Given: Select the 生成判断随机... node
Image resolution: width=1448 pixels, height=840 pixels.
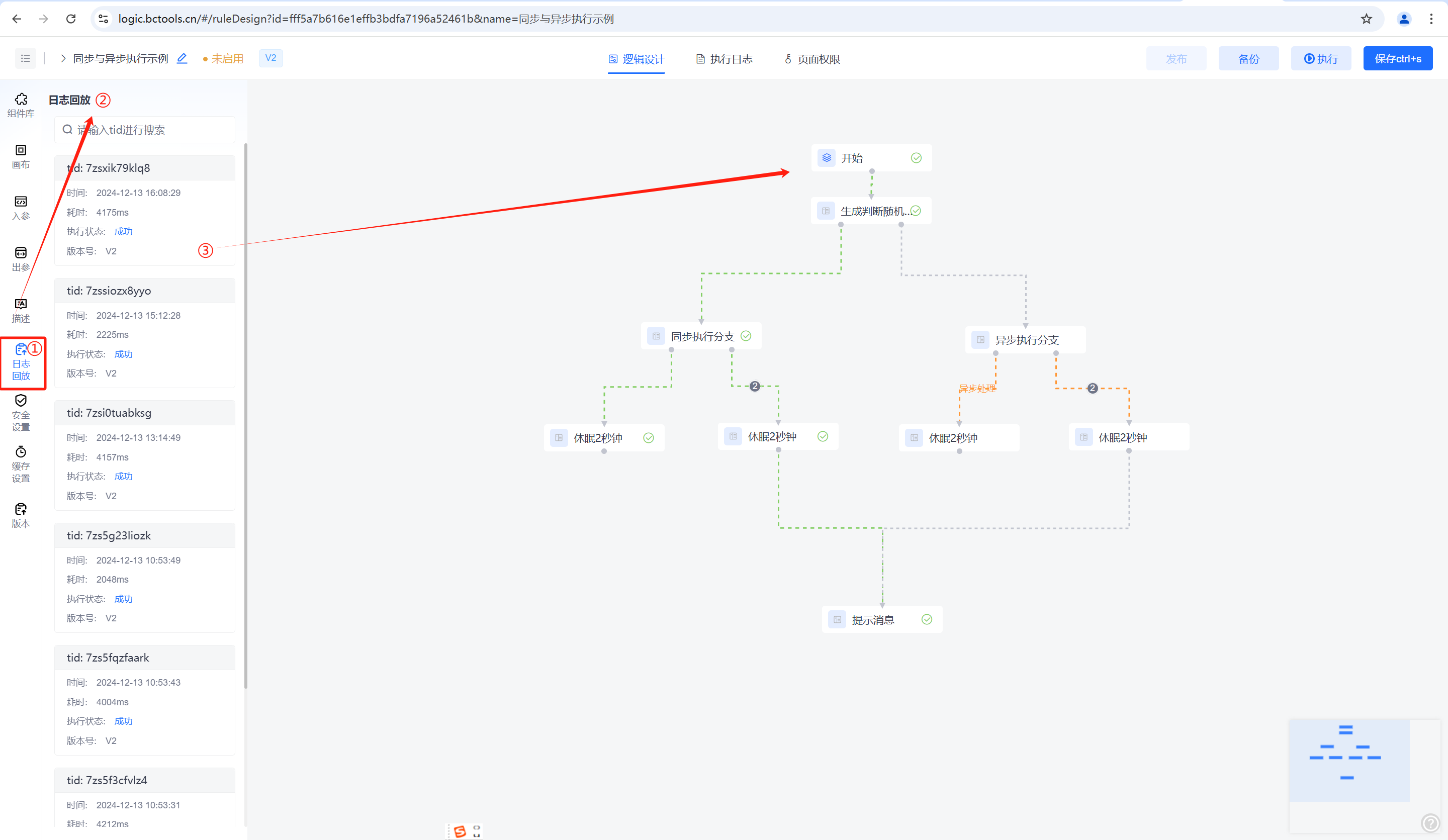Looking at the screenshot, I should coord(871,211).
